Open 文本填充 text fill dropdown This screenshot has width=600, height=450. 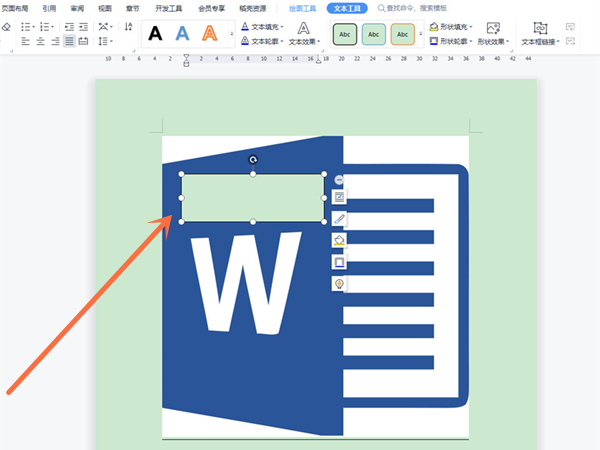pos(262,27)
